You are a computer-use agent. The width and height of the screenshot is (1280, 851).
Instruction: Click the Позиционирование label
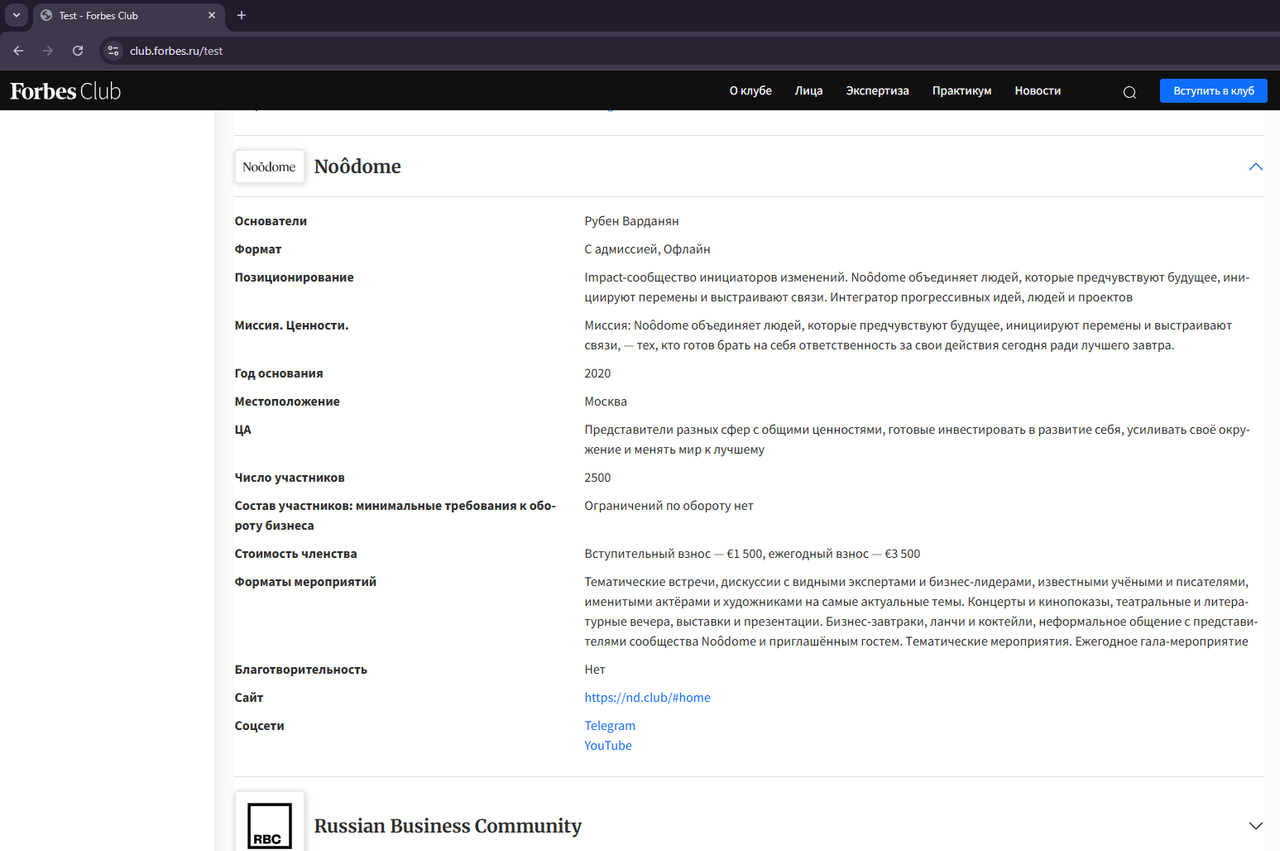294,278
